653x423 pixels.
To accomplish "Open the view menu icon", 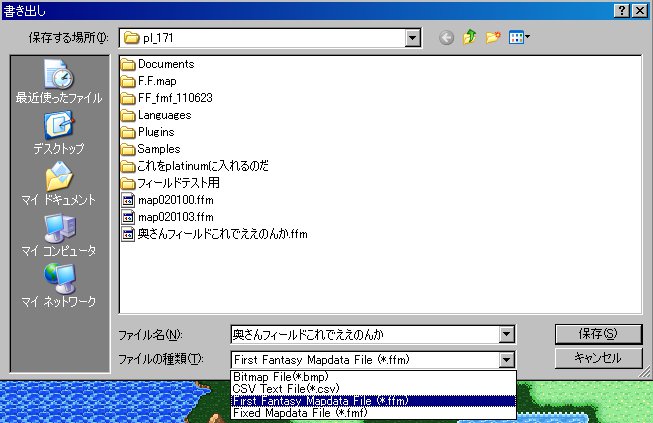I will coord(519,37).
